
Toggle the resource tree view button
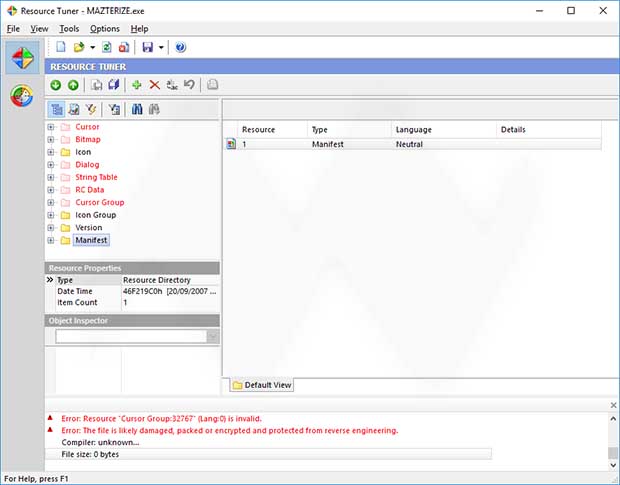(x=56, y=109)
